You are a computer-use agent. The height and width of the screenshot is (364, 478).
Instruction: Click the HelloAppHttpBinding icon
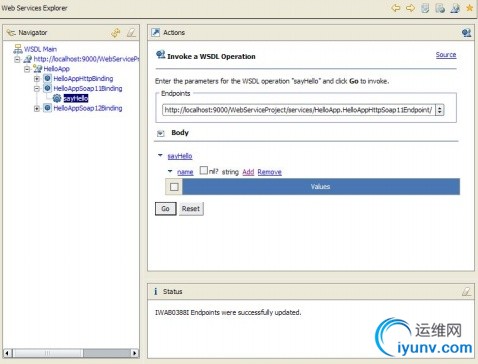tap(48, 79)
